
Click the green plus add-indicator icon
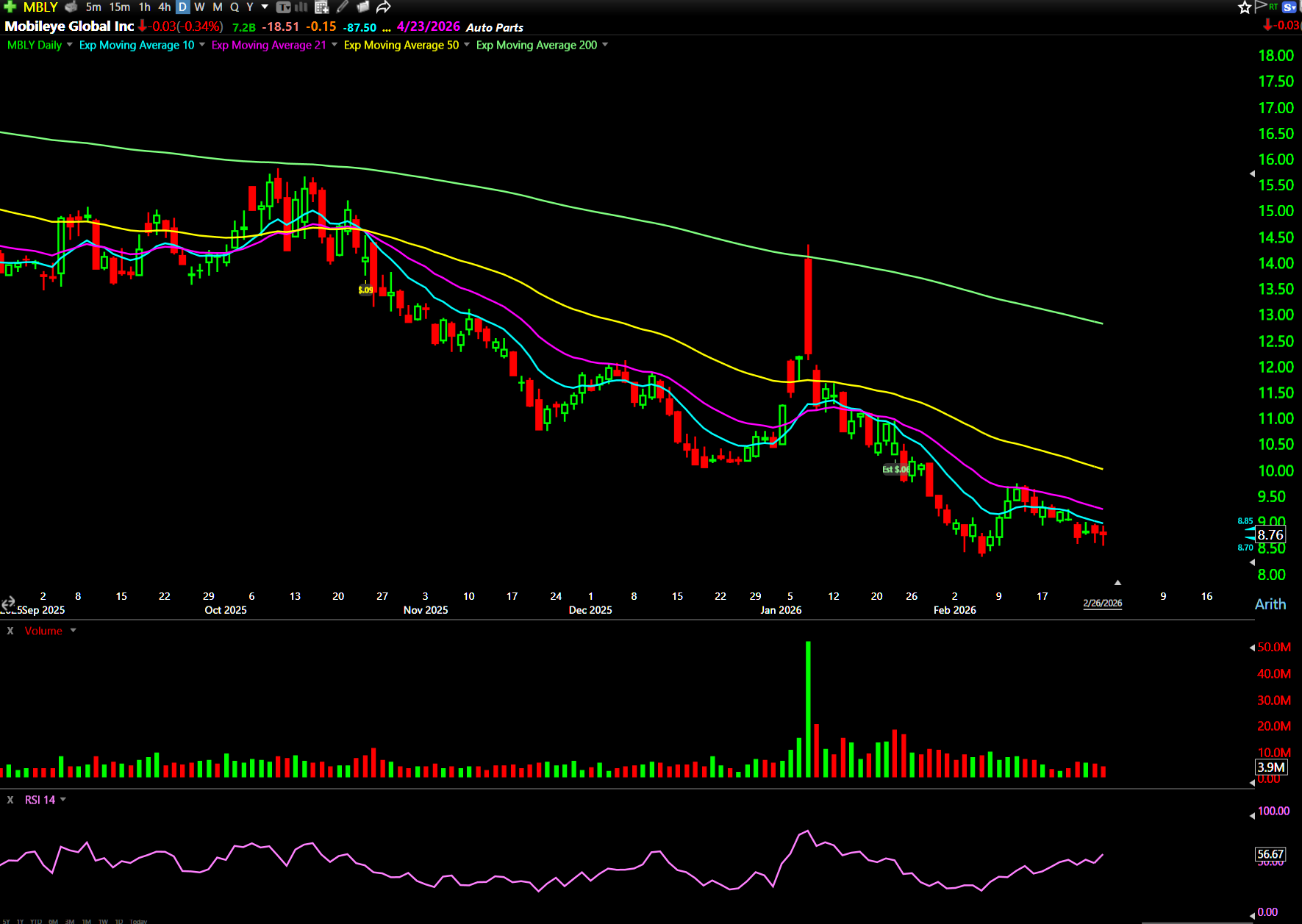coord(10,7)
